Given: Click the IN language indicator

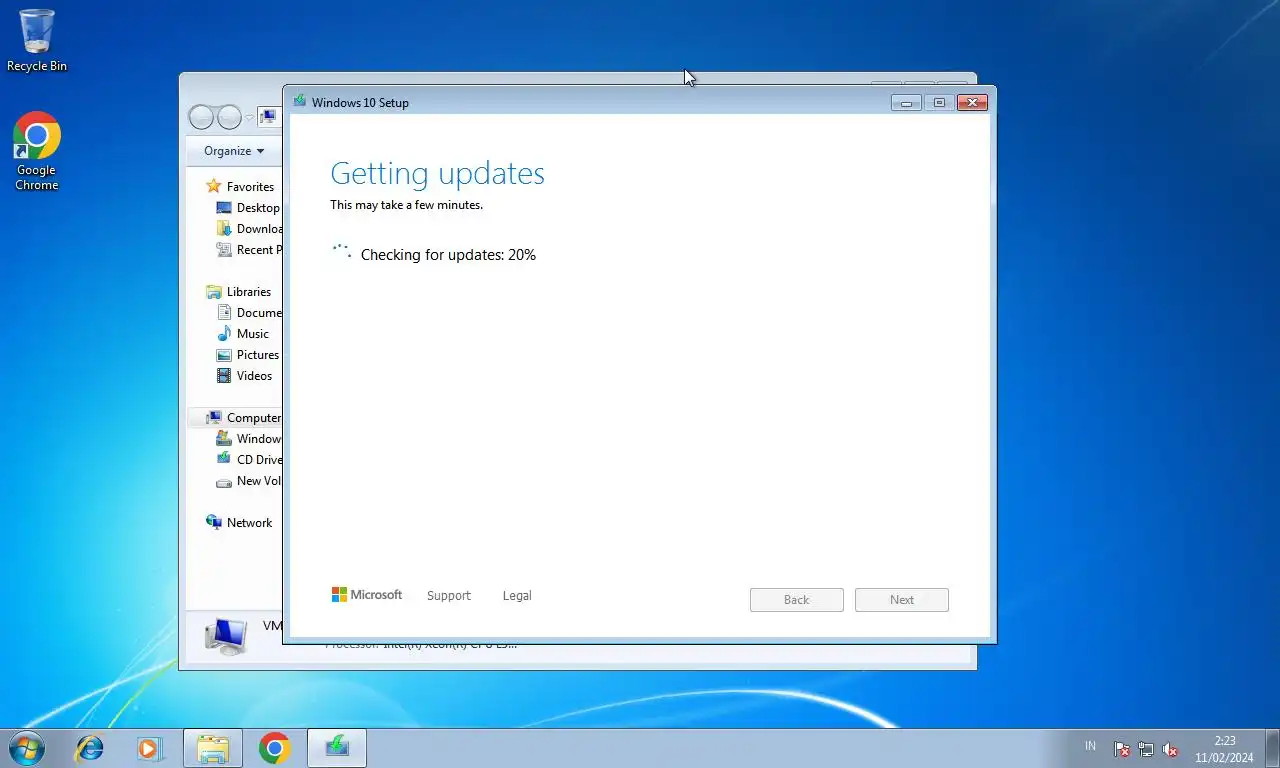Looking at the screenshot, I should pos(1090,746).
